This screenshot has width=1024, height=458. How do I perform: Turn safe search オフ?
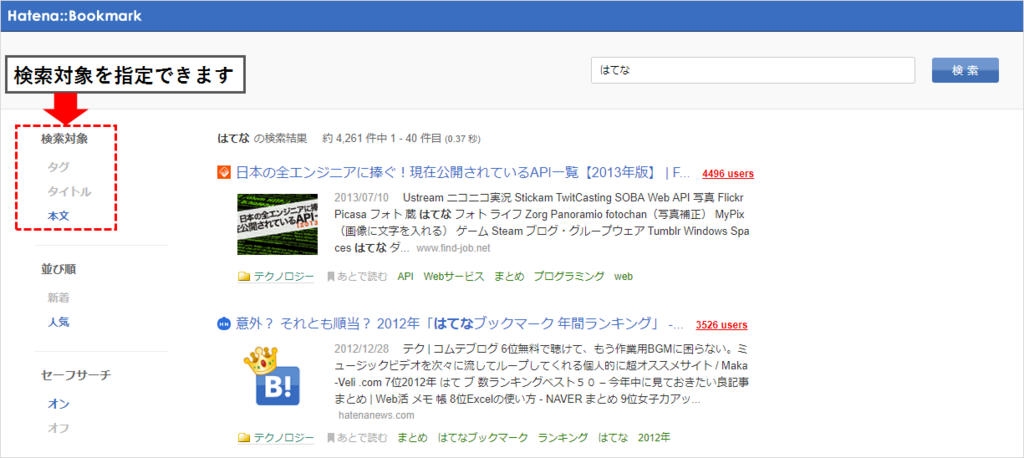click(58, 429)
